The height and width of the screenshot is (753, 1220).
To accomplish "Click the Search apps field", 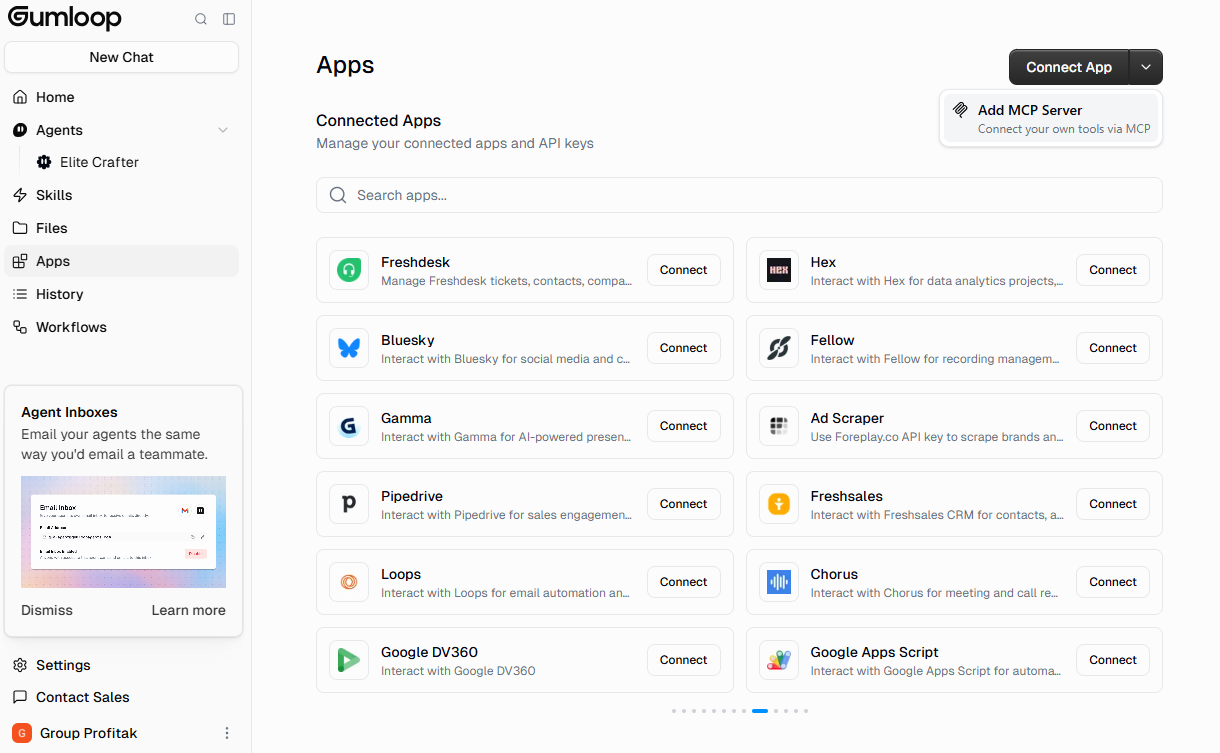I will [x=739, y=195].
